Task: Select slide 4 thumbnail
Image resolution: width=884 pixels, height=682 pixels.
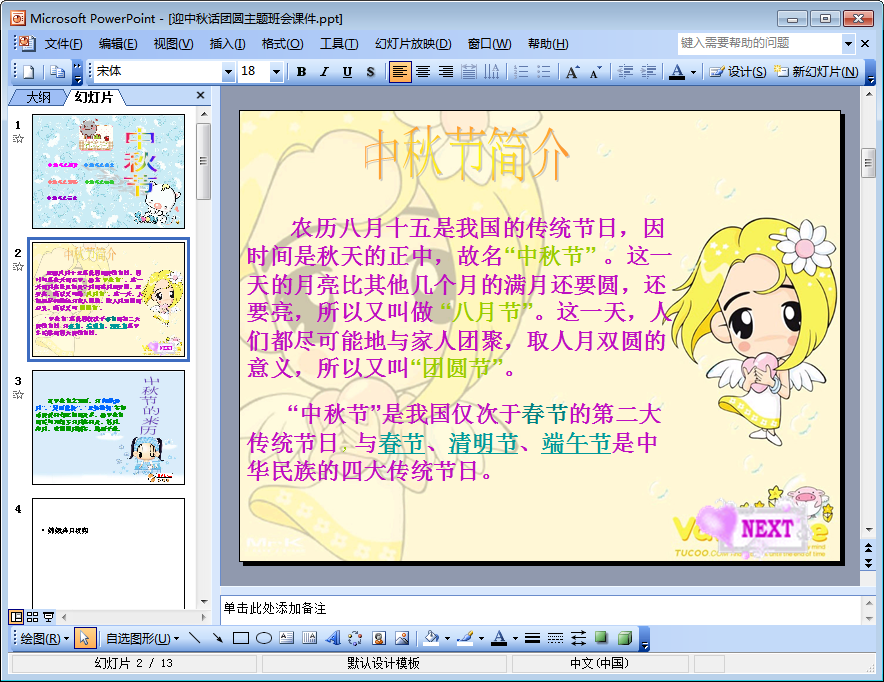Action: click(x=108, y=553)
